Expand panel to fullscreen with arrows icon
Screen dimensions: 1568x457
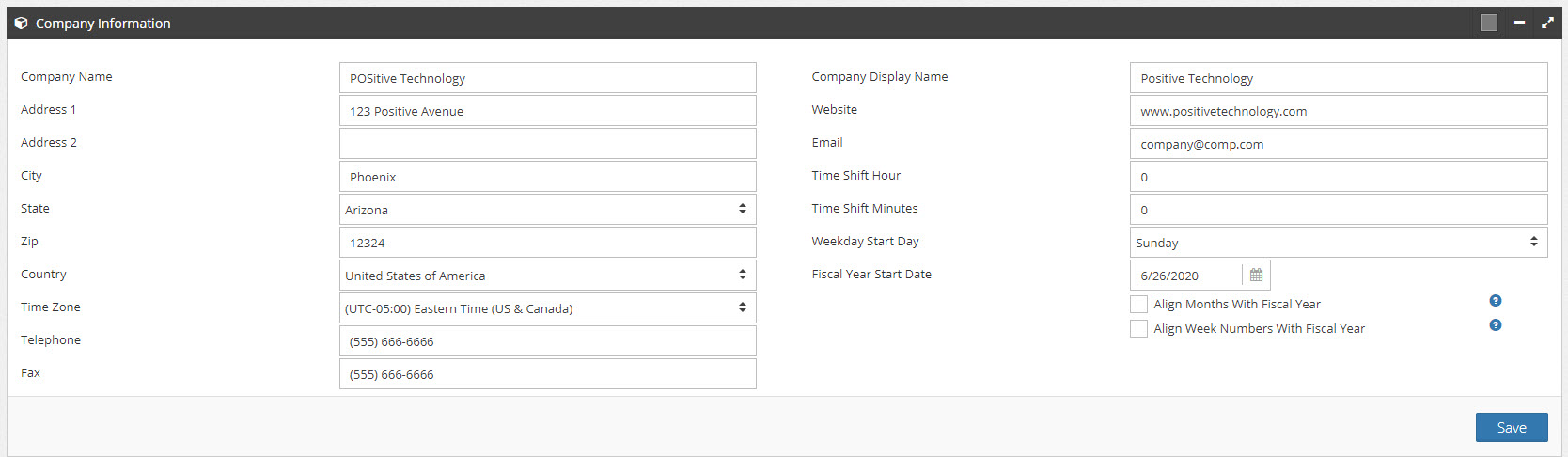1547,23
